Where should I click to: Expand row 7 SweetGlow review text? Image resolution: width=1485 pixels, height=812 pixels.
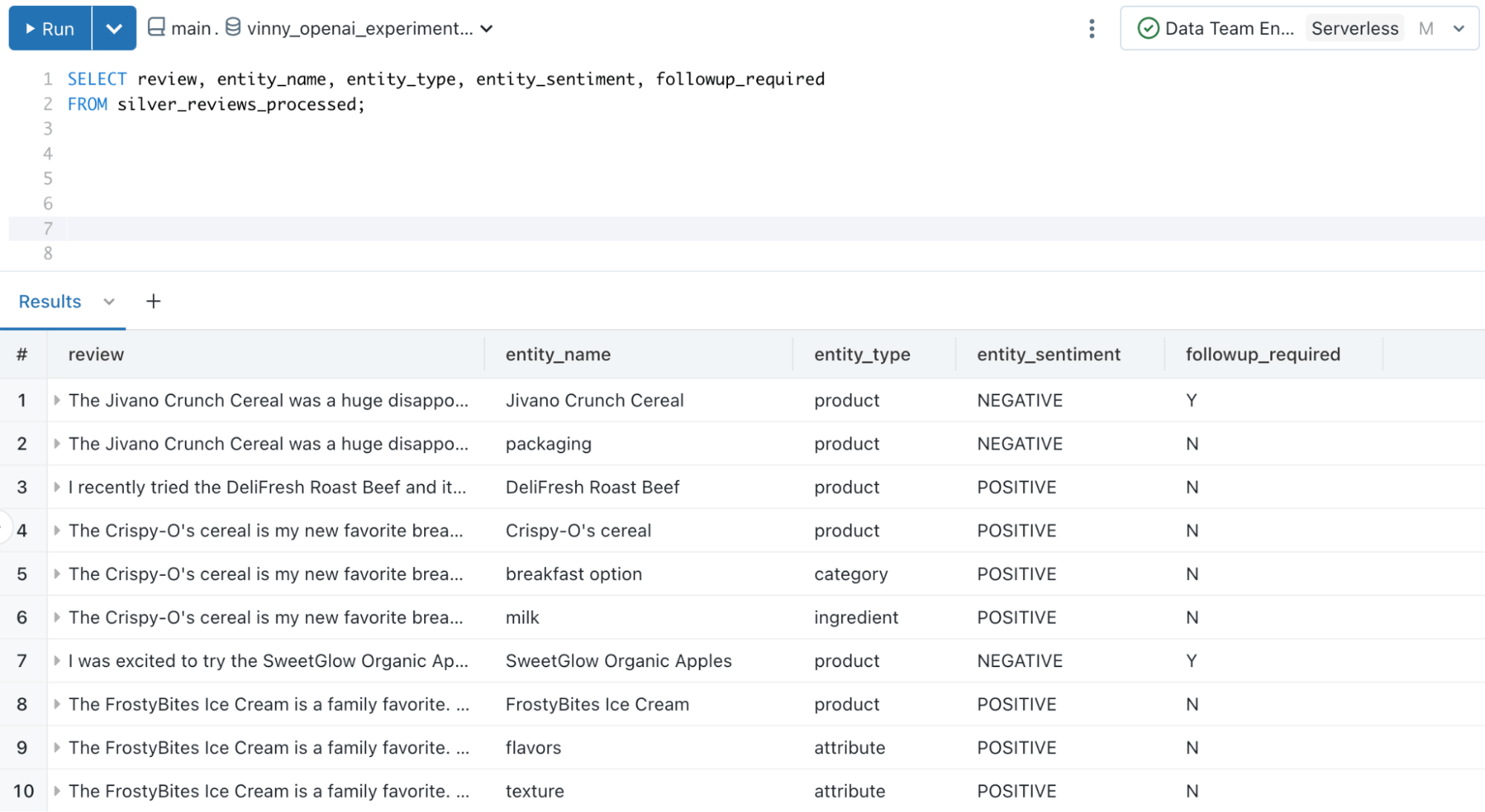(57, 660)
